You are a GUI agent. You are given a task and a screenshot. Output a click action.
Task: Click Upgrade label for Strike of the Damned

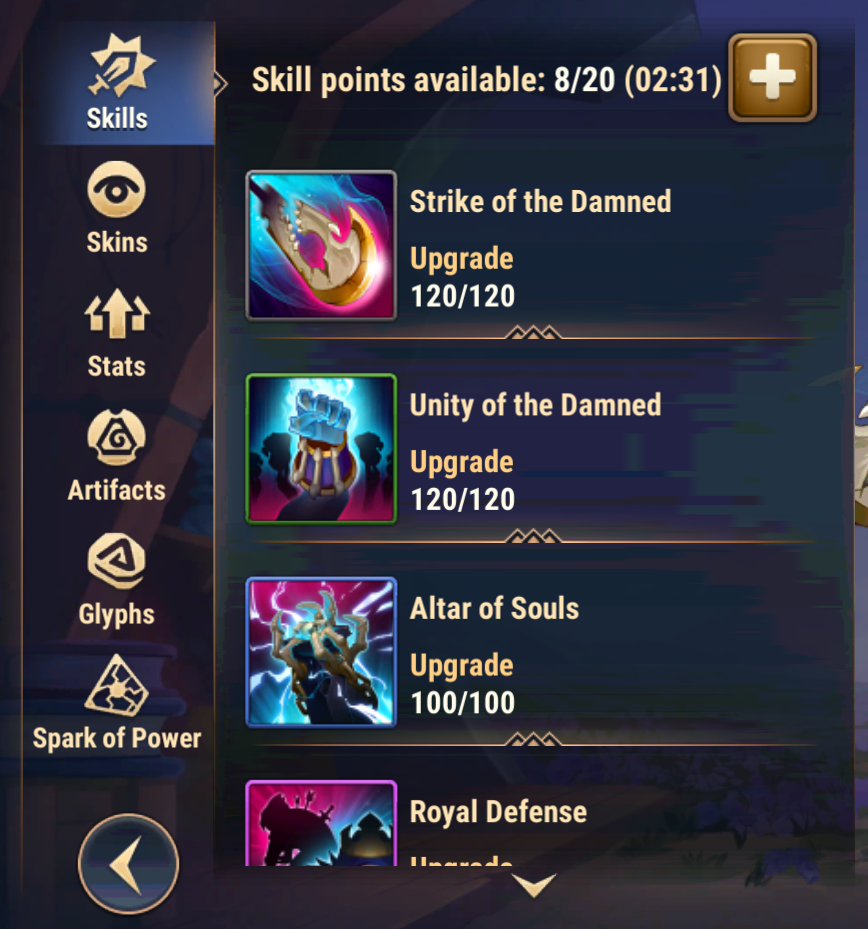pyautogui.click(x=462, y=259)
